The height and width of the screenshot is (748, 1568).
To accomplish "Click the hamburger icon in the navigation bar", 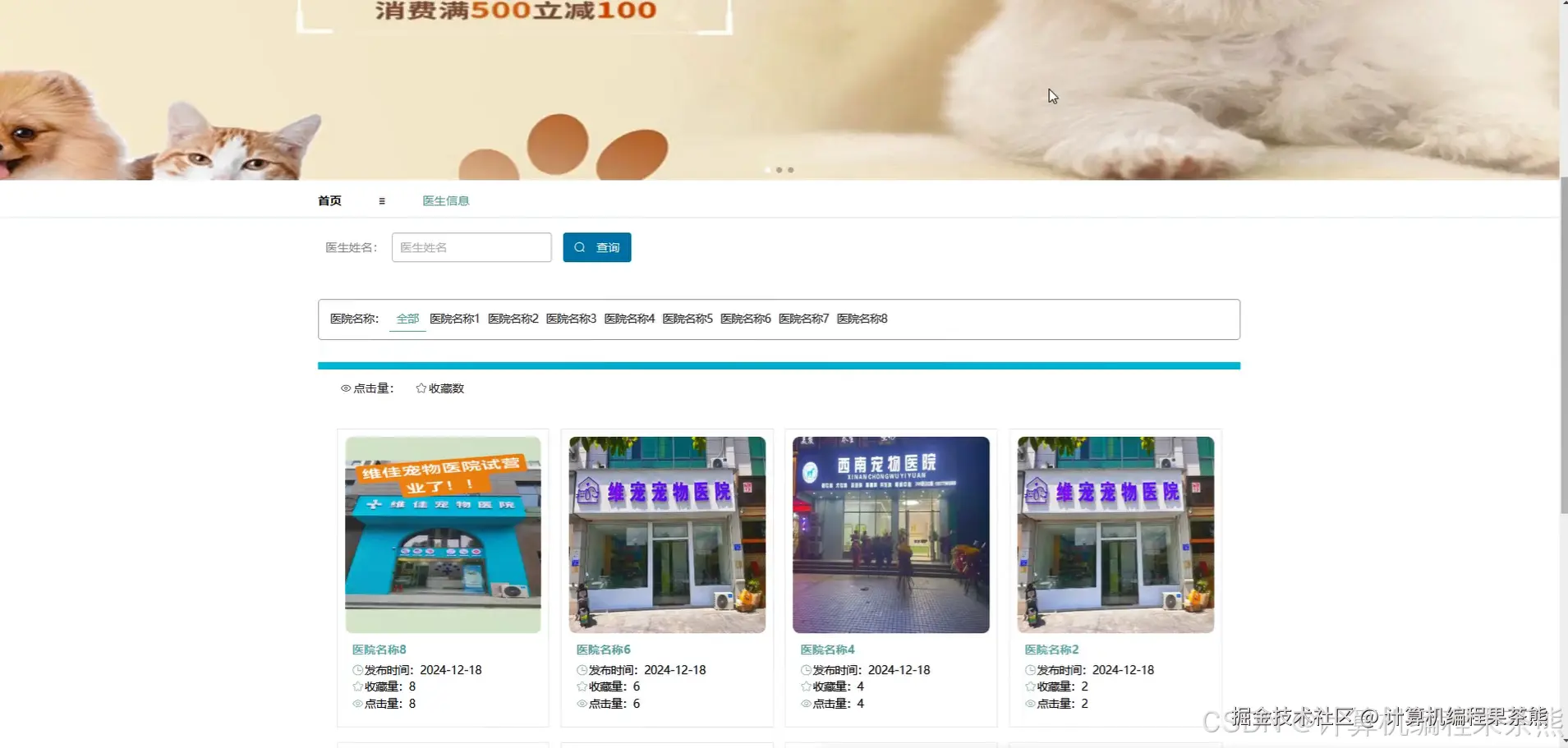I will click(382, 200).
